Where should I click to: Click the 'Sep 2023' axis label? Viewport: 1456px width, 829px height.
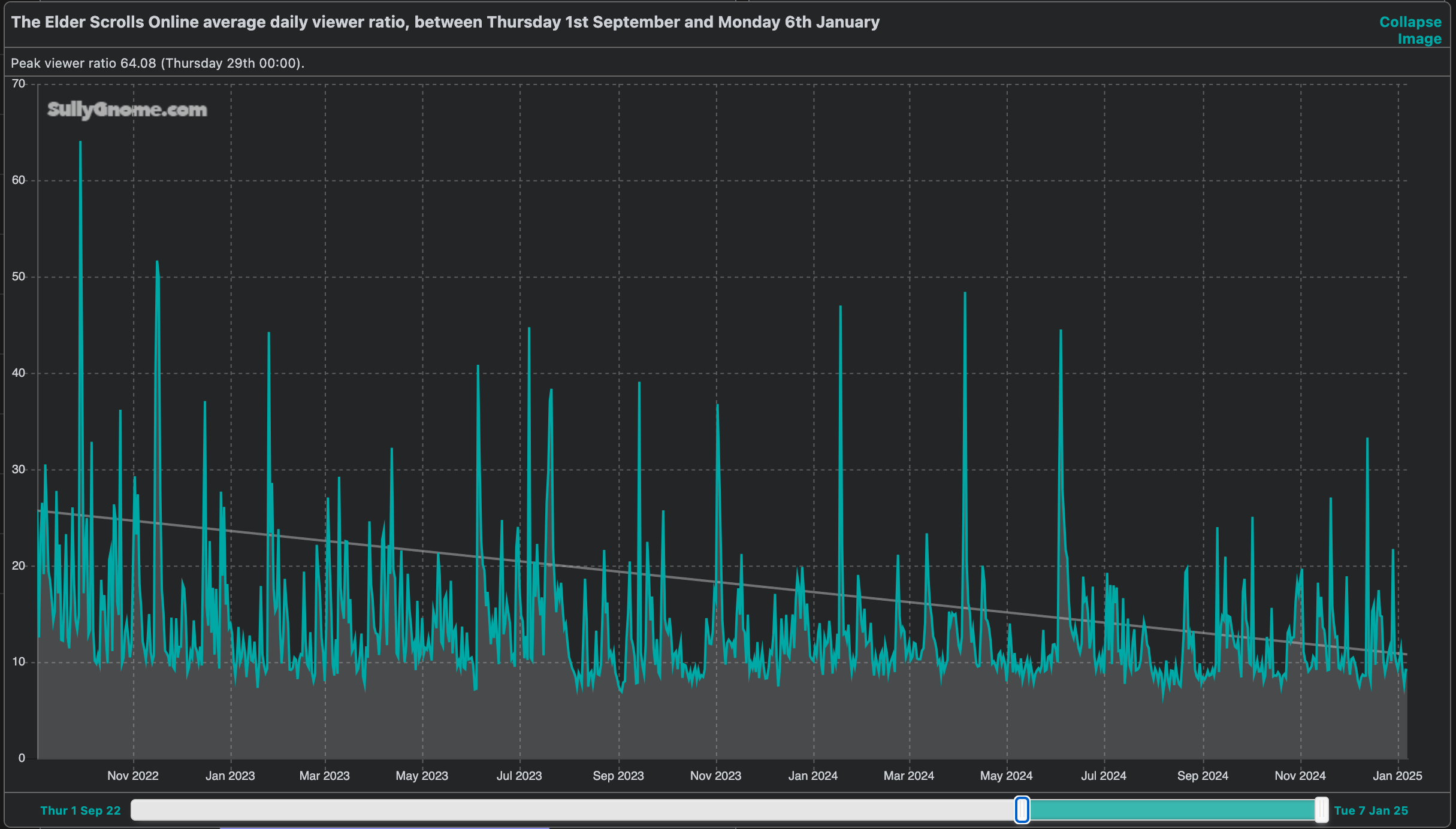click(x=618, y=776)
